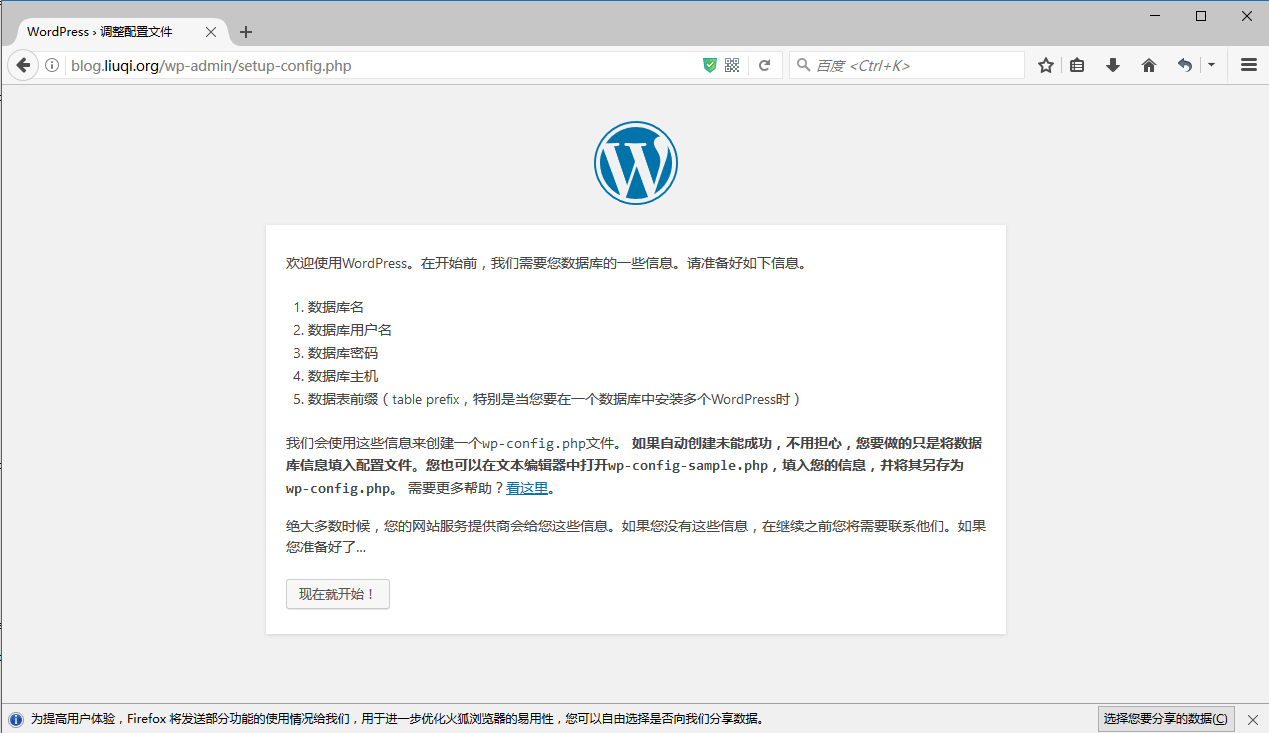Close the WordPress 调整配置文件 tab
The width and height of the screenshot is (1269, 733).
pyautogui.click(x=211, y=32)
